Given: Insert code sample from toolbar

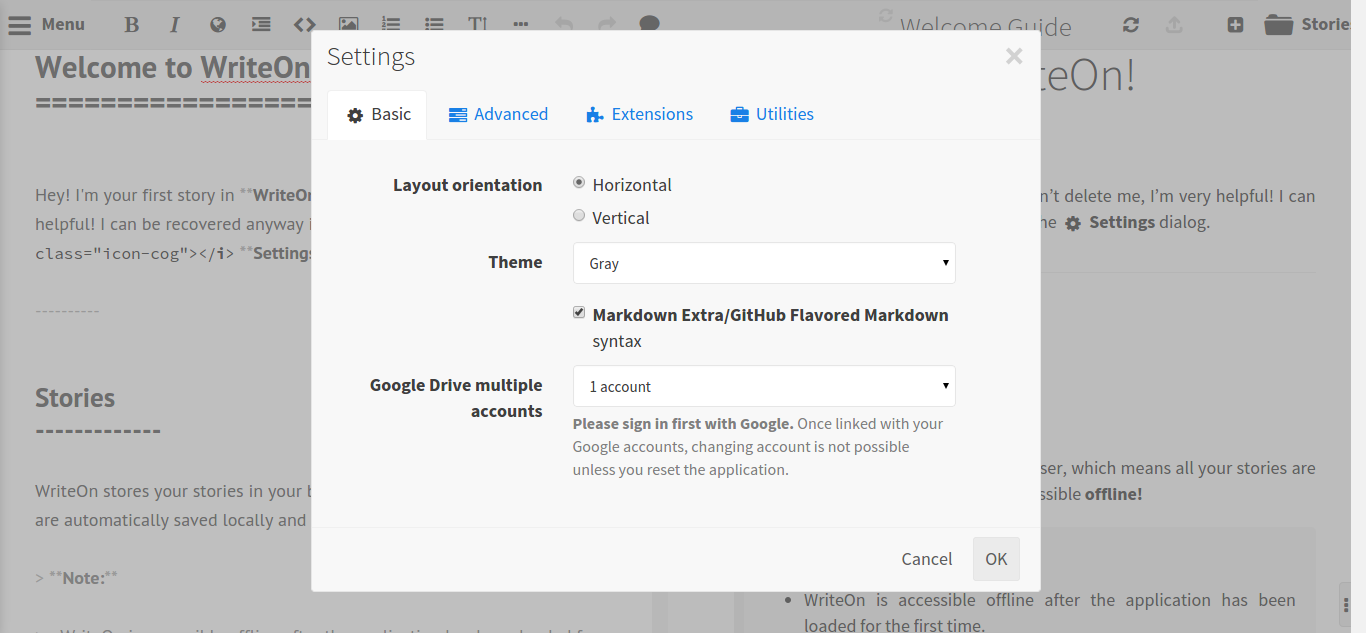Looking at the screenshot, I should click(304, 25).
